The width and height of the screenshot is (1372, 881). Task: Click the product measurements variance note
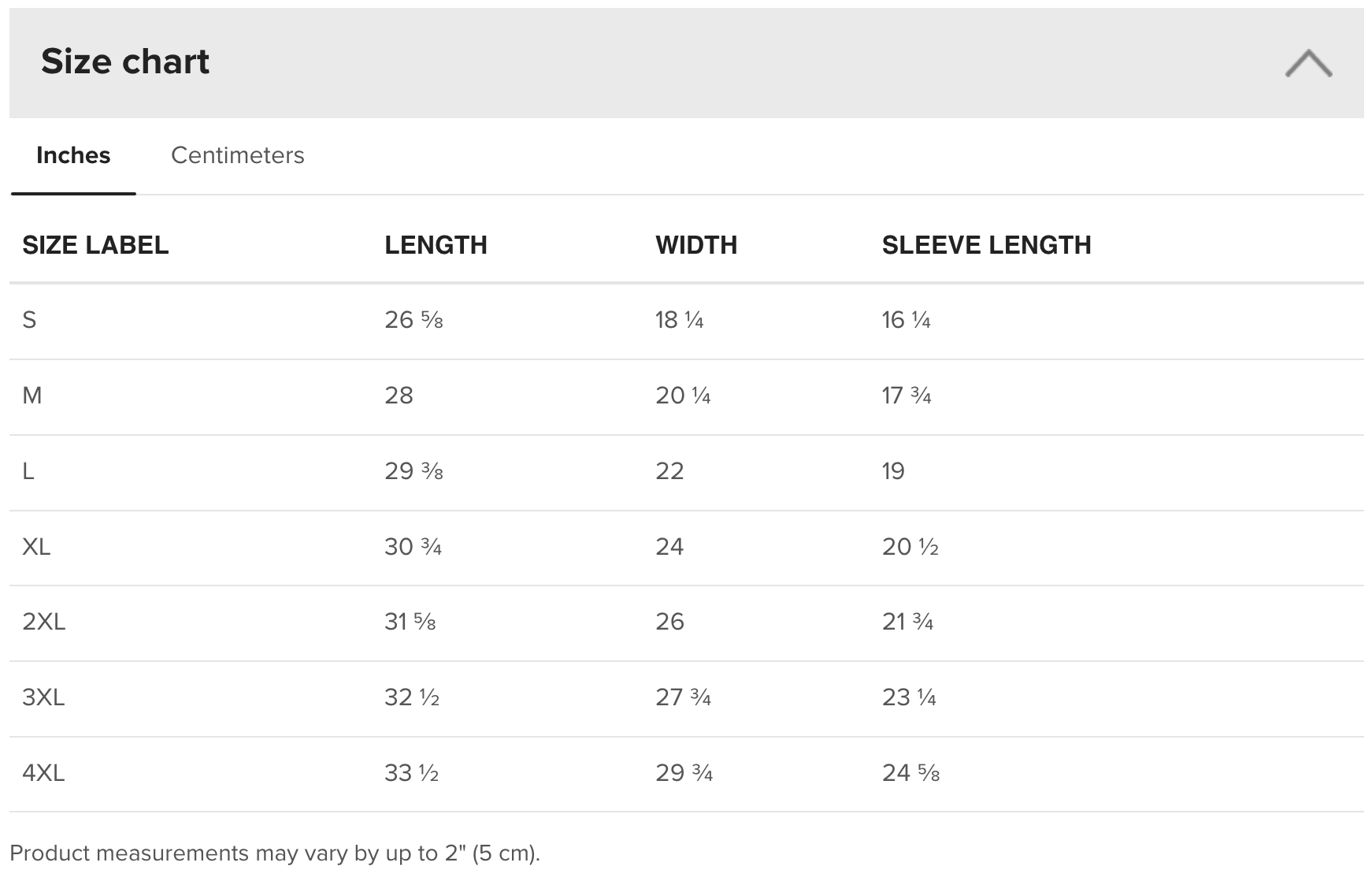pos(275,853)
